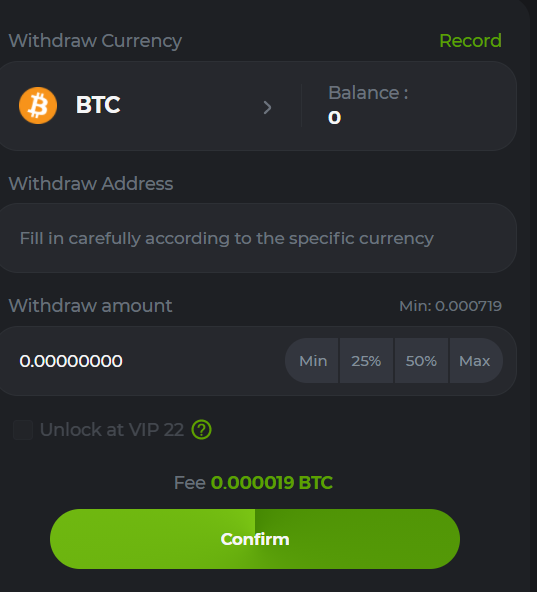Image resolution: width=537 pixels, height=592 pixels.
Task: Select the Max amount button
Action: click(x=476, y=361)
